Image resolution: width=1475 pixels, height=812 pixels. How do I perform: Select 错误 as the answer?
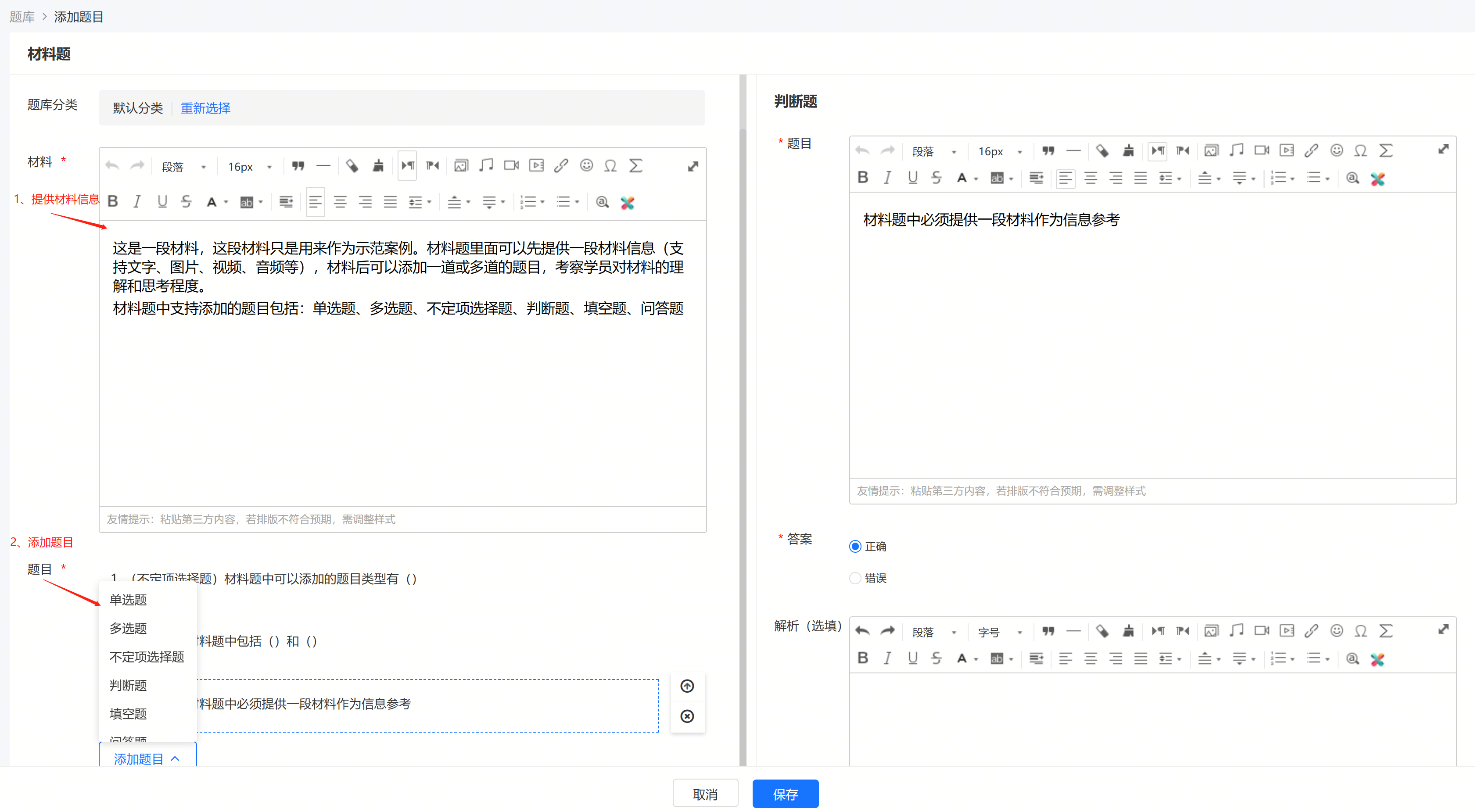click(855, 578)
